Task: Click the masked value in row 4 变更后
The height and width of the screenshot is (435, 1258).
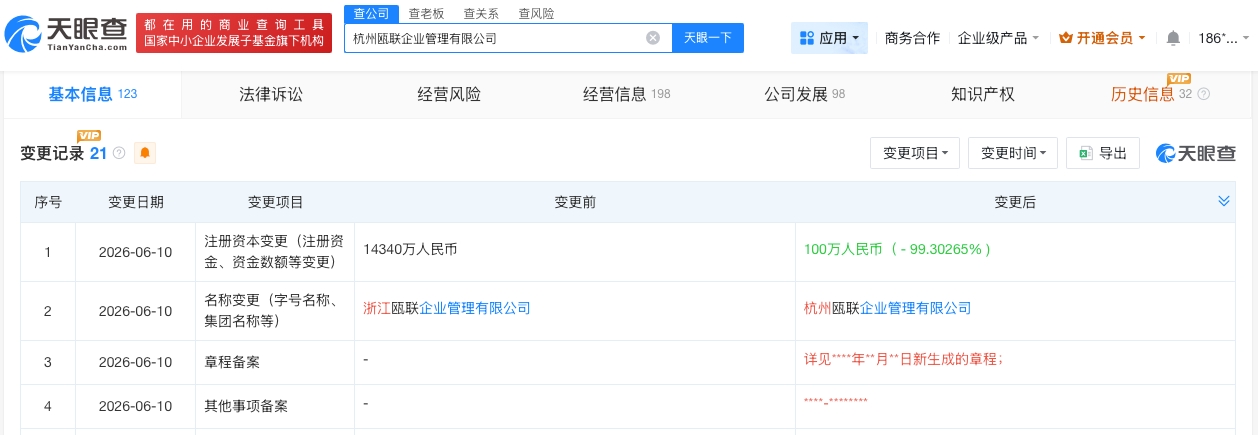Action: (835, 402)
